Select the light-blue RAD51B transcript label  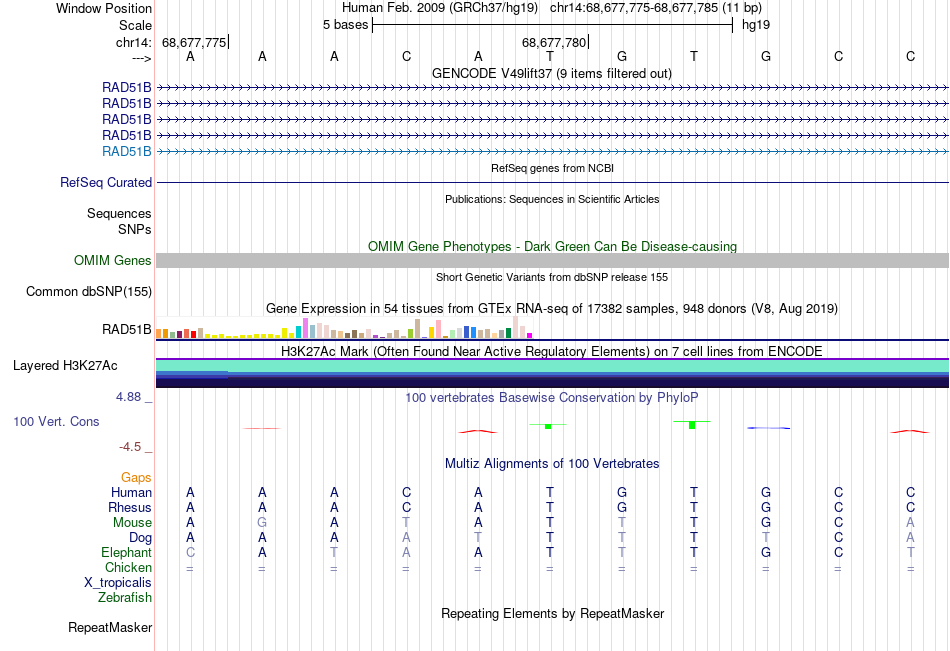click(127, 152)
